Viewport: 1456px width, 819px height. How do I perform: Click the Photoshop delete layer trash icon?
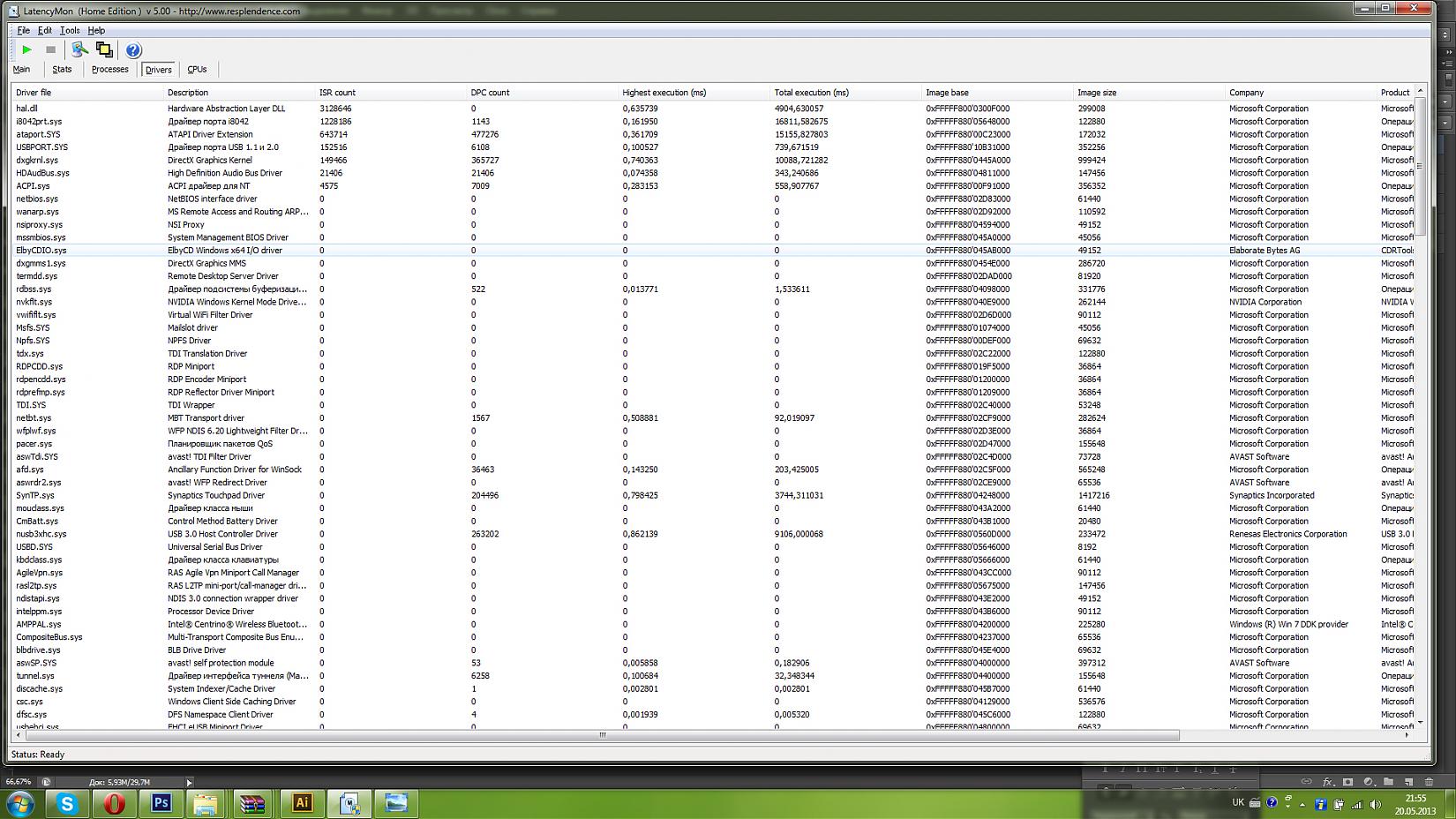coord(1429,782)
